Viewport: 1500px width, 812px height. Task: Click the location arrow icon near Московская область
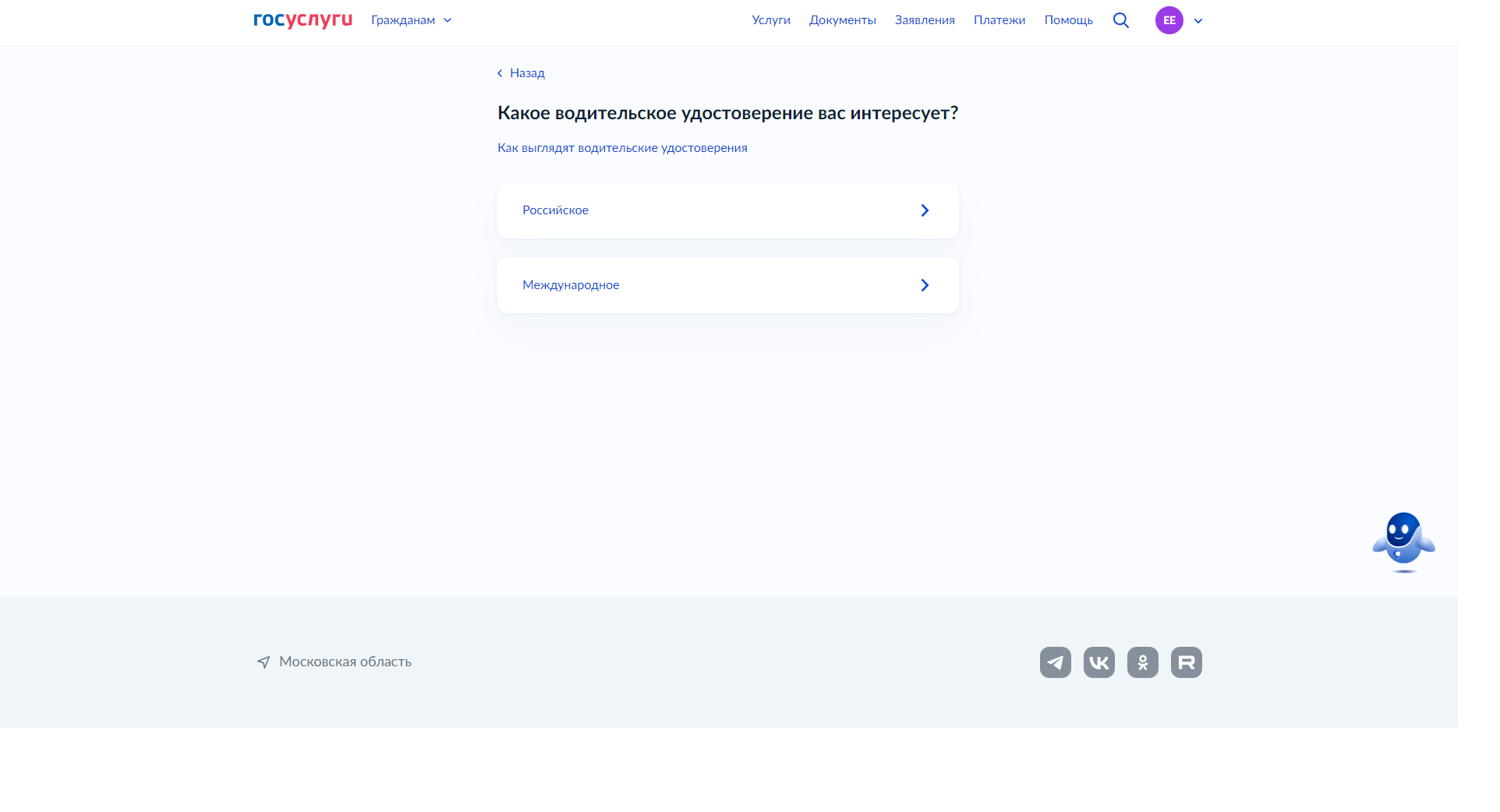(x=264, y=661)
